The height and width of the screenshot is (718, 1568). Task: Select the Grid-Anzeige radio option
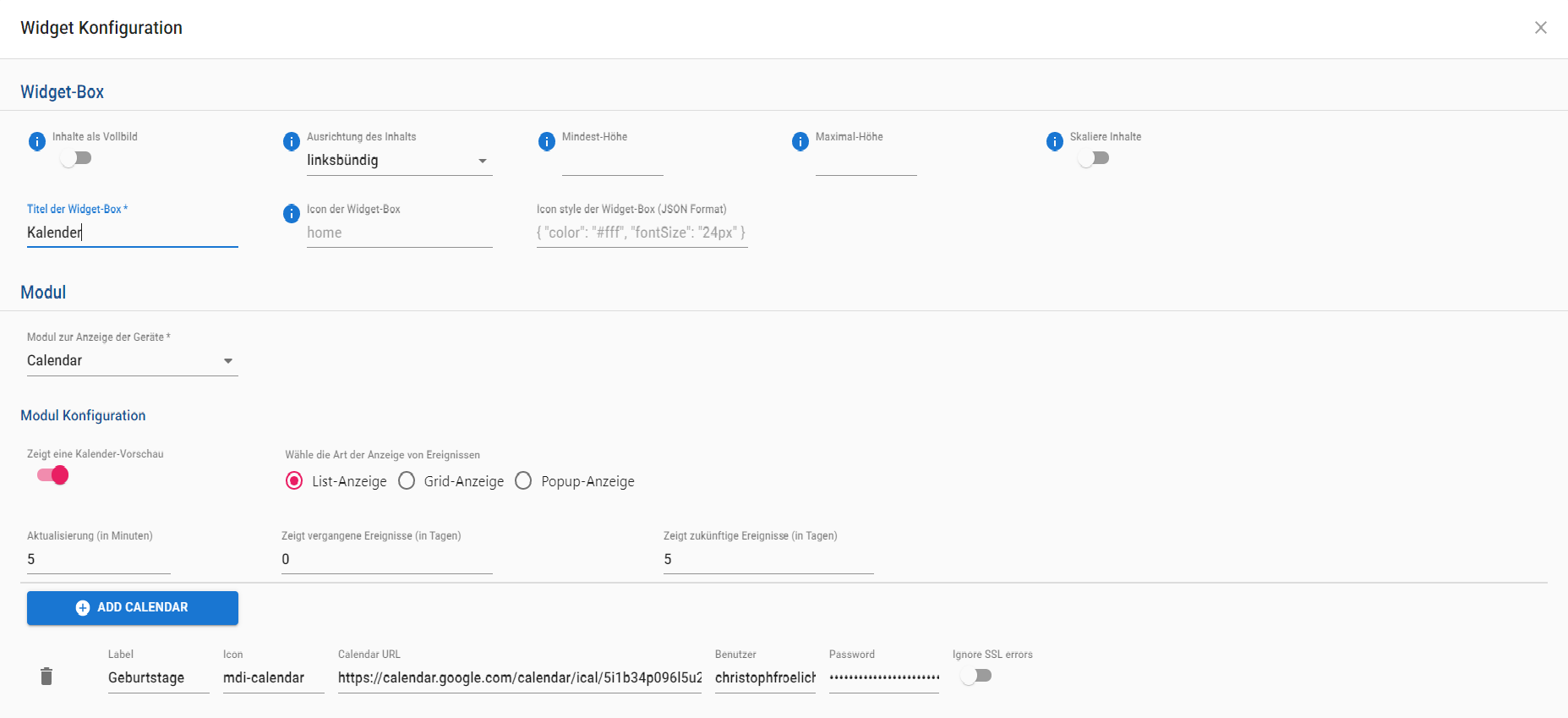(x=407, y=481)
